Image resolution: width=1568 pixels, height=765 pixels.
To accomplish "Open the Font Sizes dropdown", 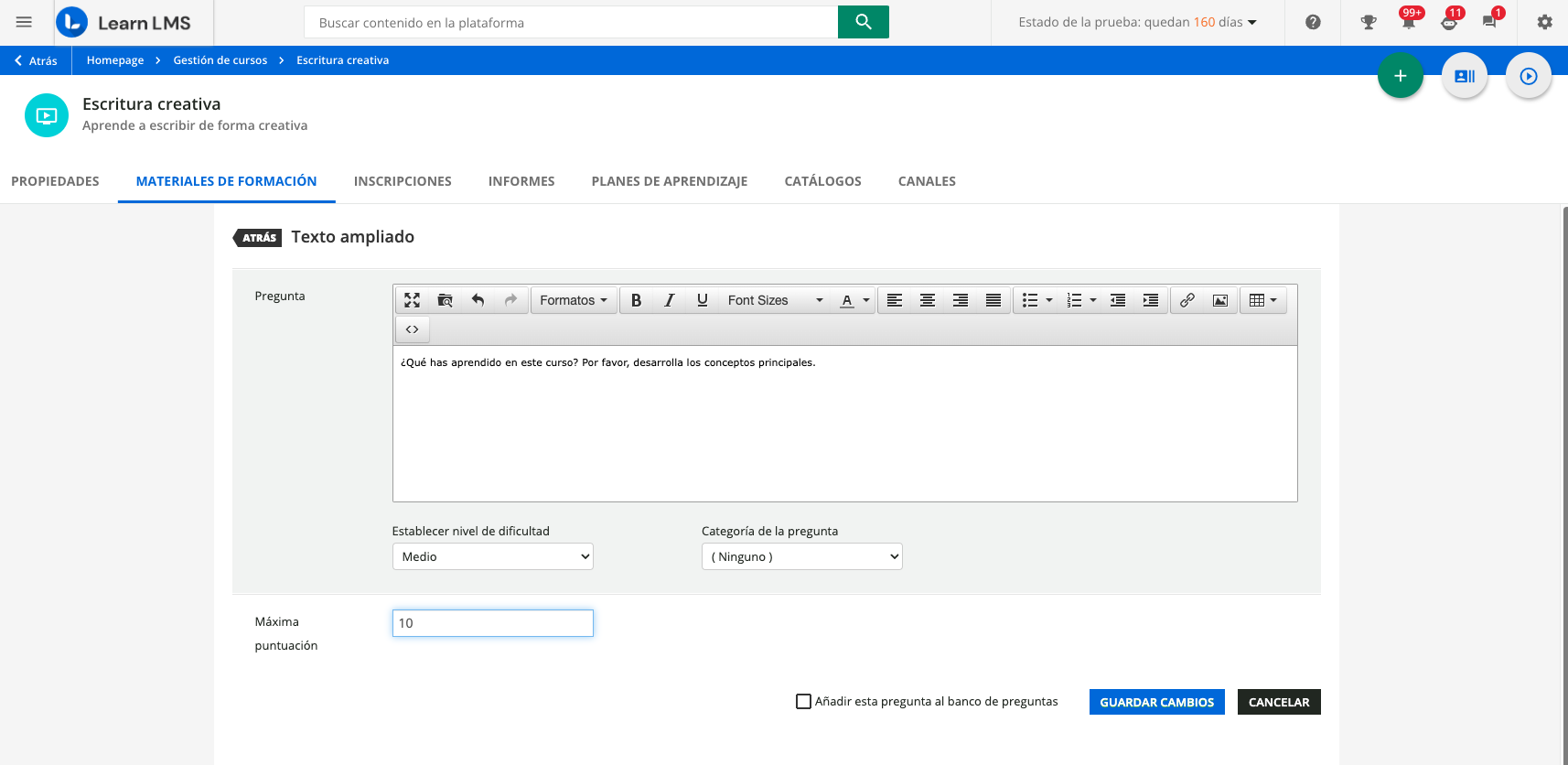I will point(776,300).
